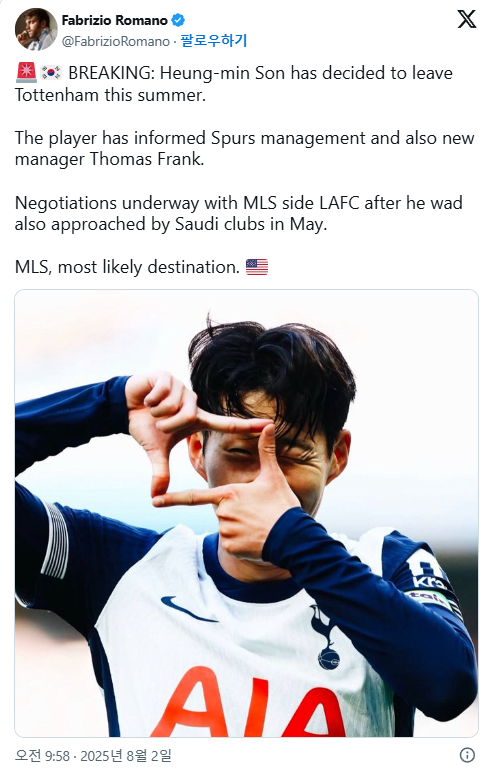Screen dimensions: 489x771
Task: Open the 오전 9:58 timestamp link
Action: click(42, 755)
